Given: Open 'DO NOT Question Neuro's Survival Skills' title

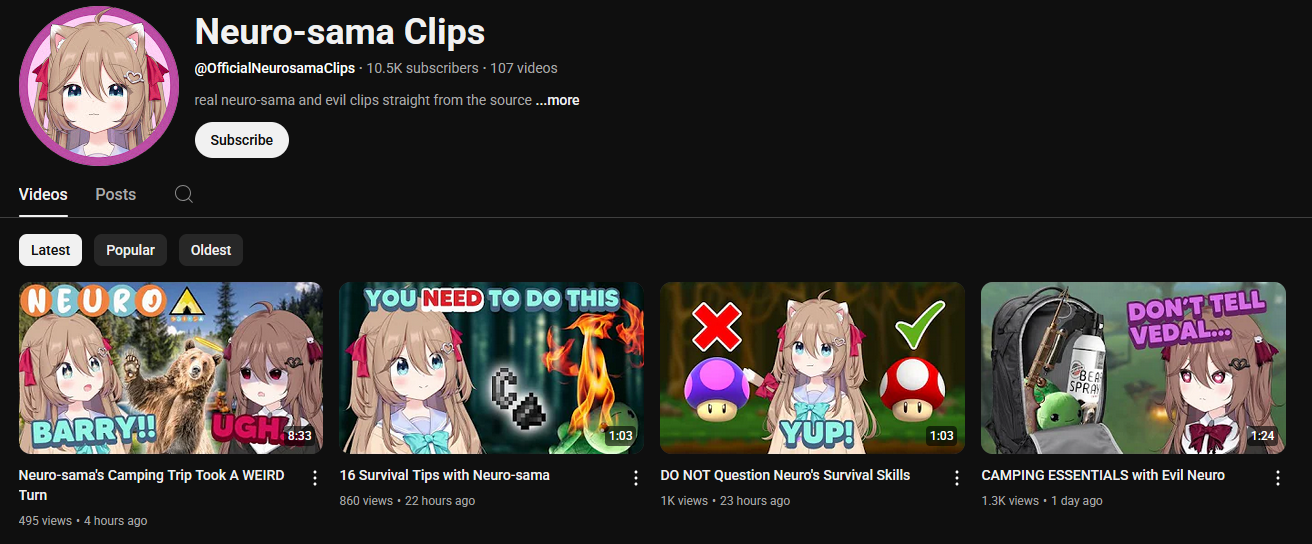Looking at the screenshot, I should click(x=786, y=475).
